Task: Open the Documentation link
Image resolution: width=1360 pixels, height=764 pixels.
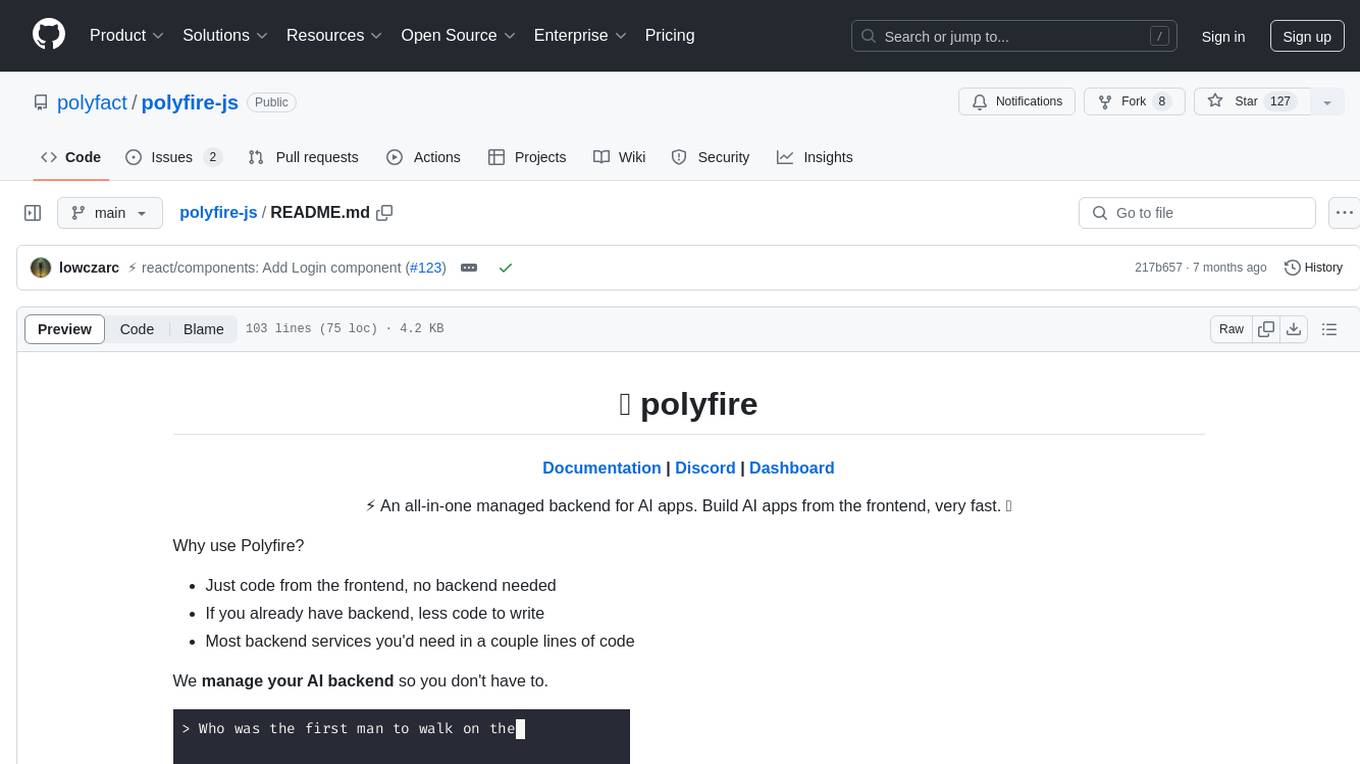Action: click(601, 468)
